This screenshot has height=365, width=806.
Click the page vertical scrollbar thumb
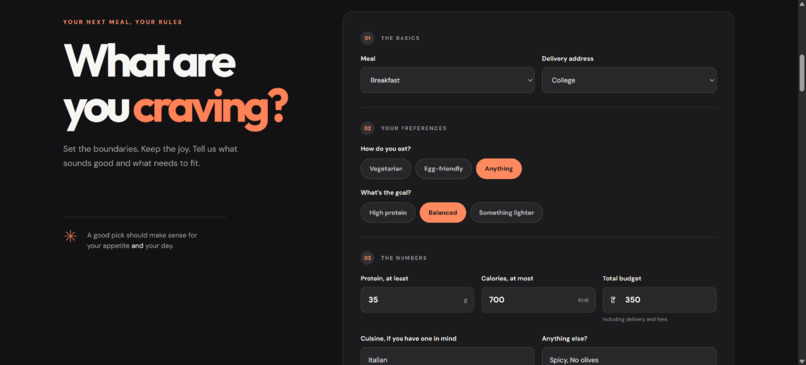click(x=802, y=73)
